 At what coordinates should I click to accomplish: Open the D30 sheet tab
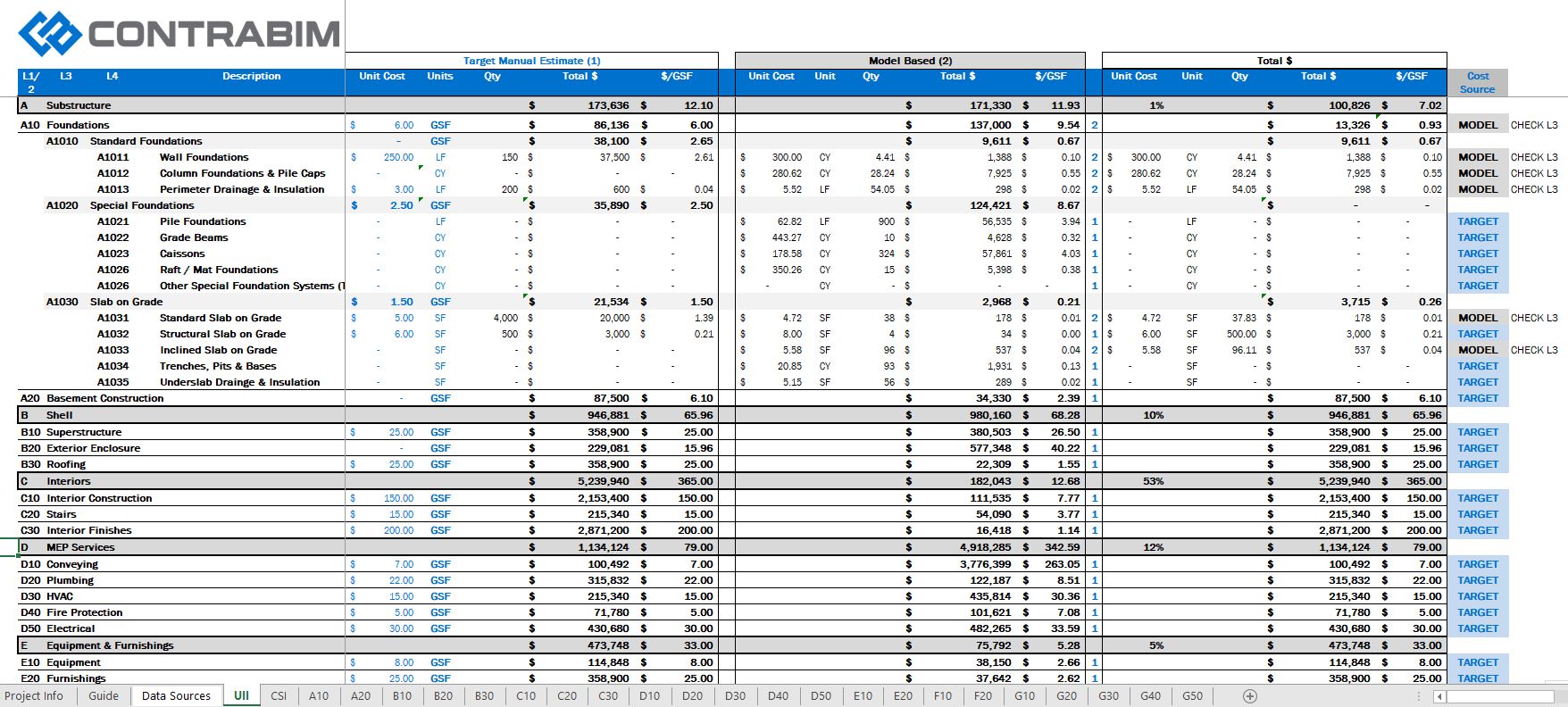735,696
